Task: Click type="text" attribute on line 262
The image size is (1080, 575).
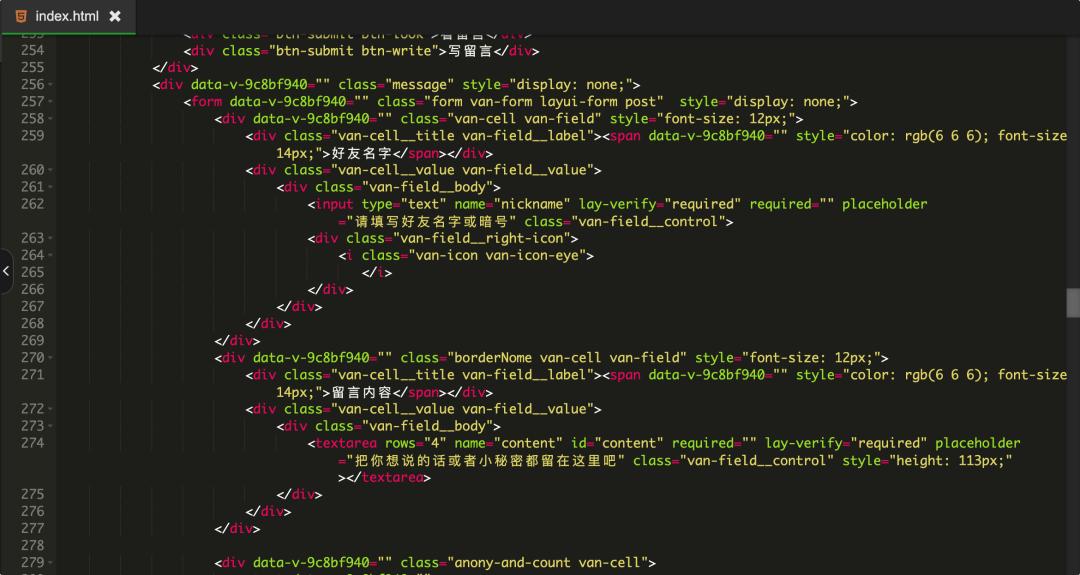Action: (404, 204)
